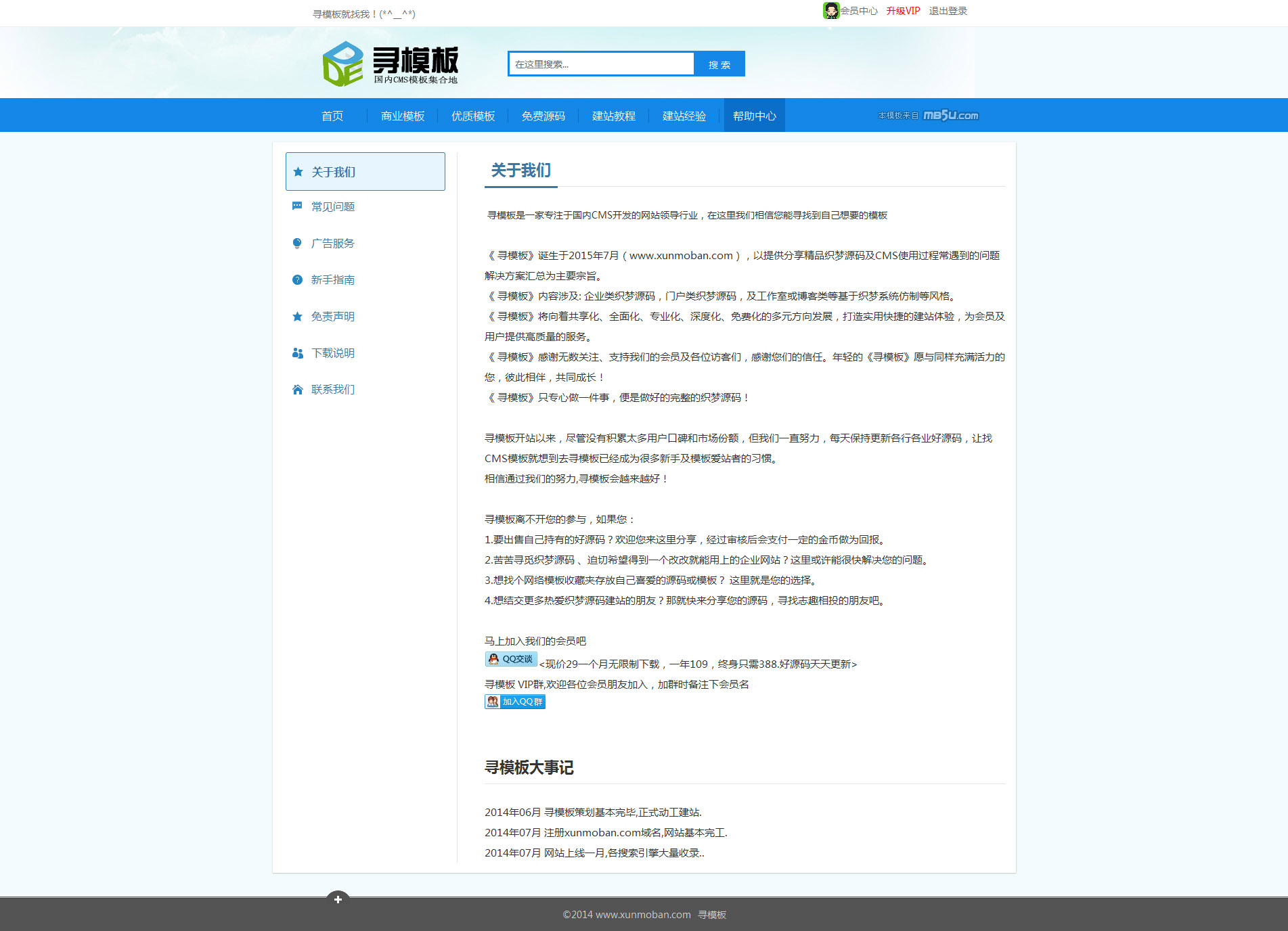Open the 首页 navigation tab
The image size is (1288, 931).
pos(332,116)
